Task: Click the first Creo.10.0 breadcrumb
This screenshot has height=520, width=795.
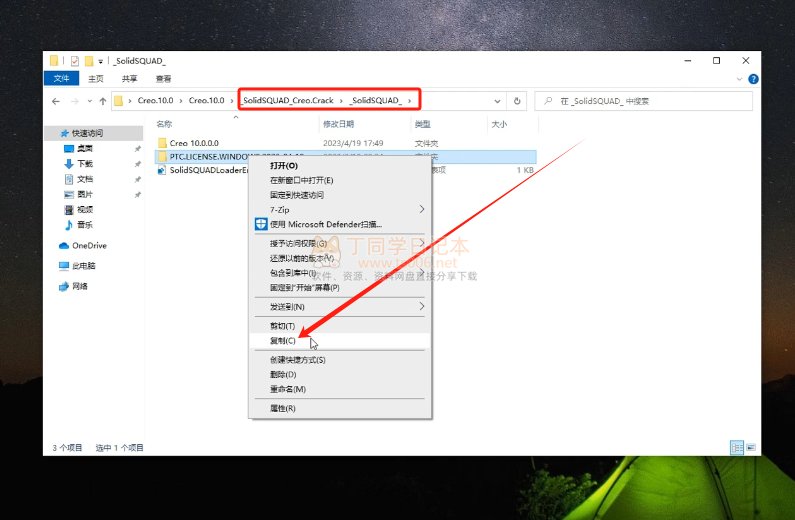Action: (155, 100)
